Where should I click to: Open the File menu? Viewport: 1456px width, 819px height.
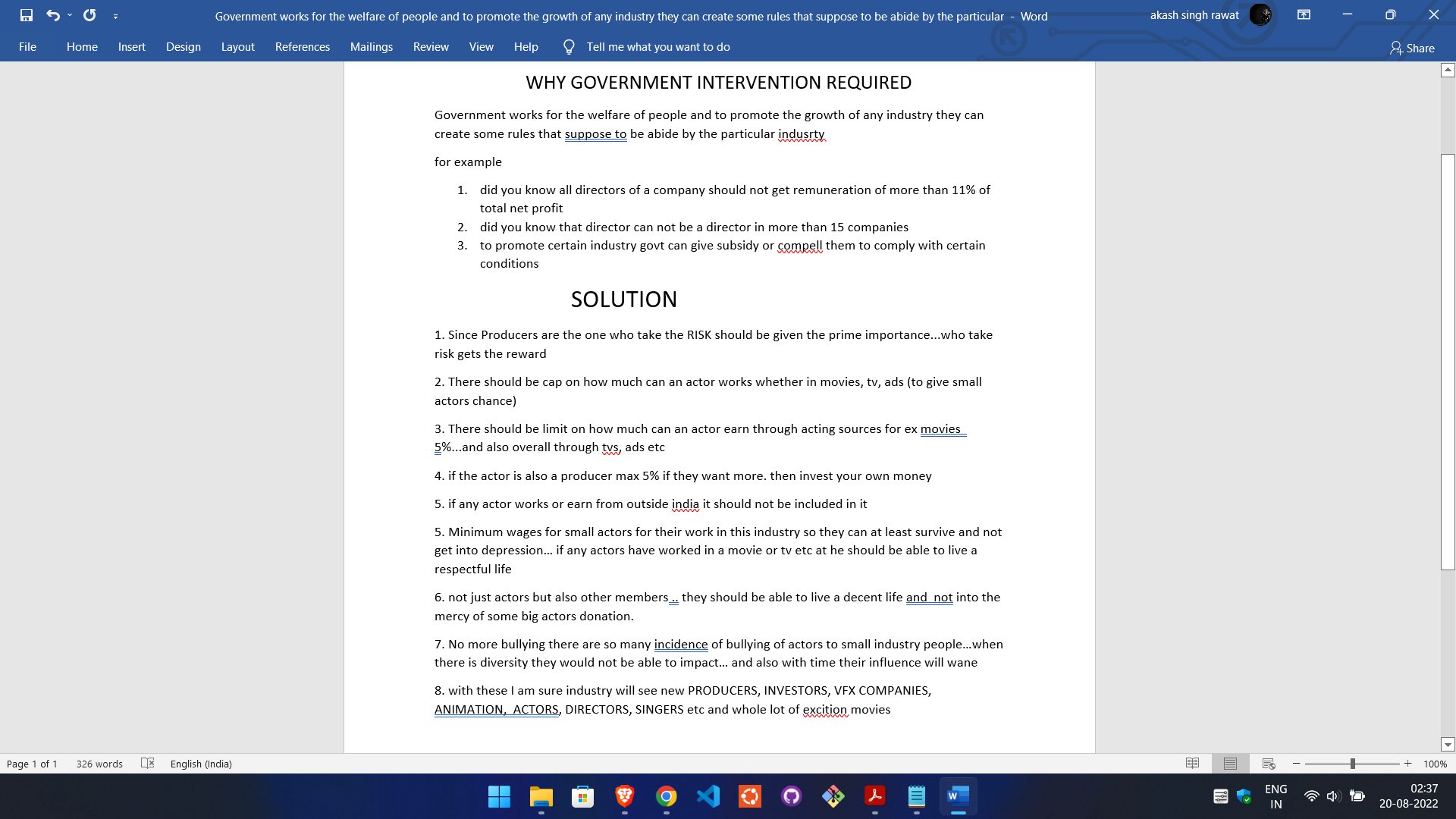pos(27,47)
